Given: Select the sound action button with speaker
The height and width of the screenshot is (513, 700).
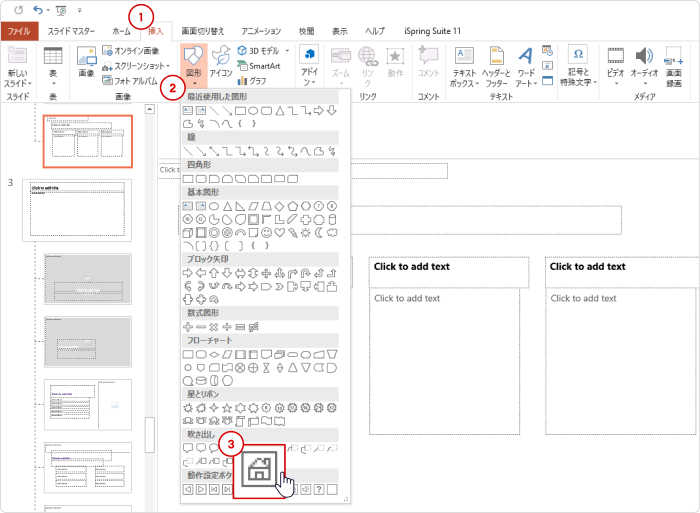Looking at the screenshot, I should (x=306, y=489).
